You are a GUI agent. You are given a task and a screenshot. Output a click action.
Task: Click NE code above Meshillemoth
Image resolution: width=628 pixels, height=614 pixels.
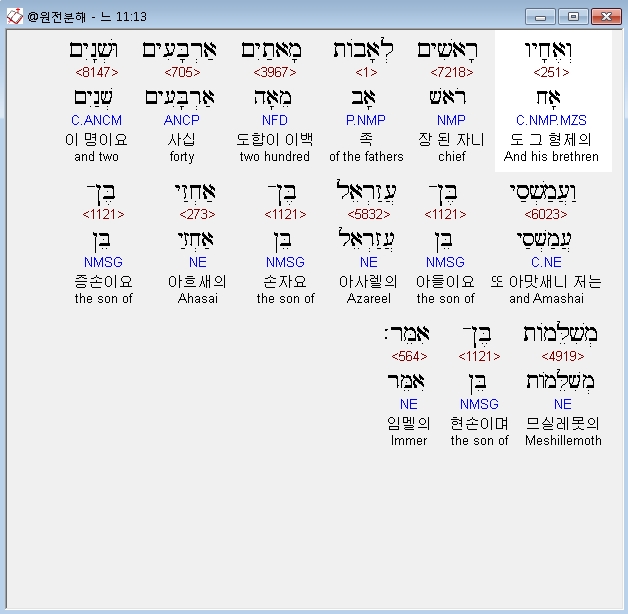coord(563,404)
